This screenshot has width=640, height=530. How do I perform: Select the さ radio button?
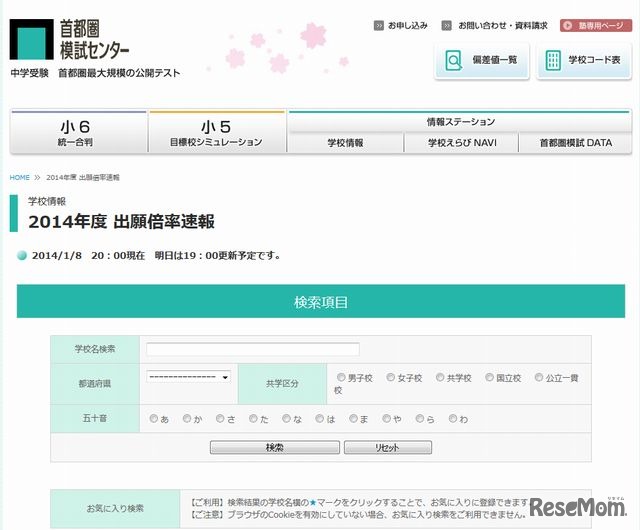click(x=220, y=419)
